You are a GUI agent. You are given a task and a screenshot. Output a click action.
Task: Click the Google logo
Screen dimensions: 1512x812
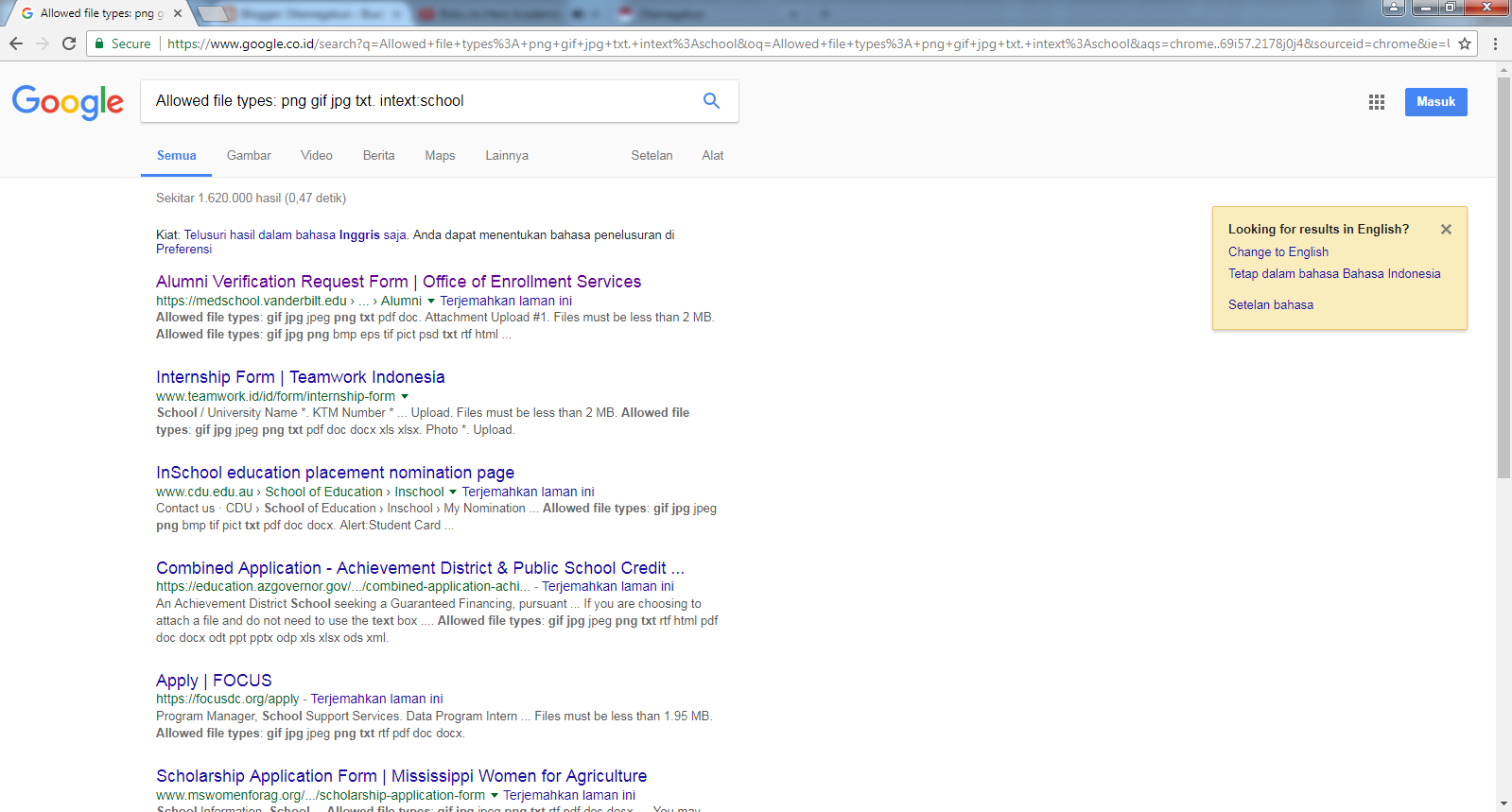pos(68,102)
